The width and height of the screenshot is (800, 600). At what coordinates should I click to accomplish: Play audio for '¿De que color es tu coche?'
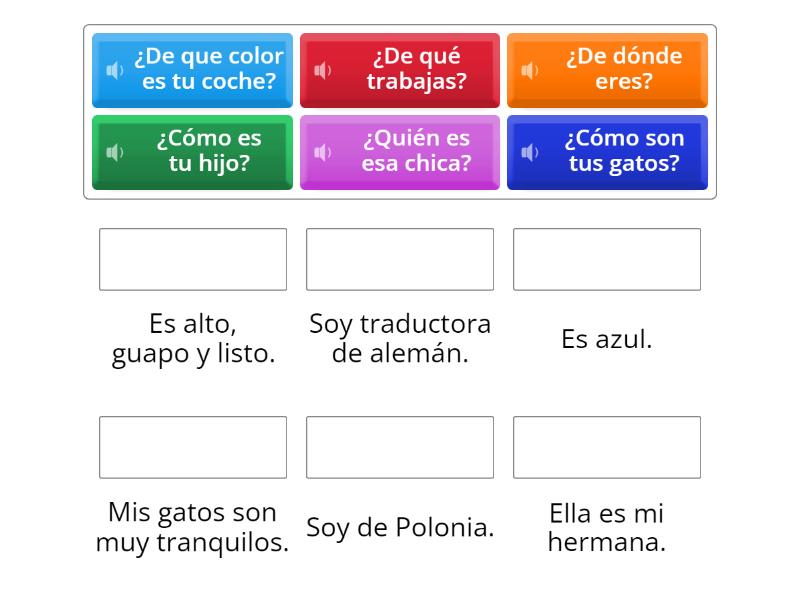click(117, 70)
